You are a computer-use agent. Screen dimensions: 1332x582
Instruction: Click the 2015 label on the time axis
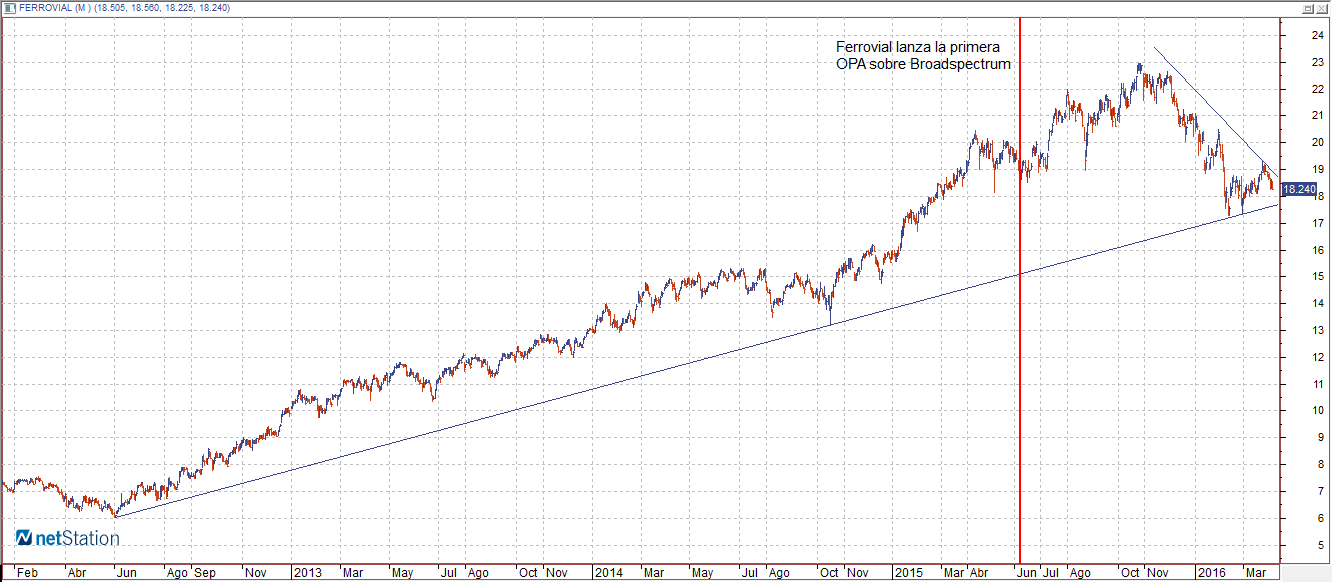tap(910, 573)
